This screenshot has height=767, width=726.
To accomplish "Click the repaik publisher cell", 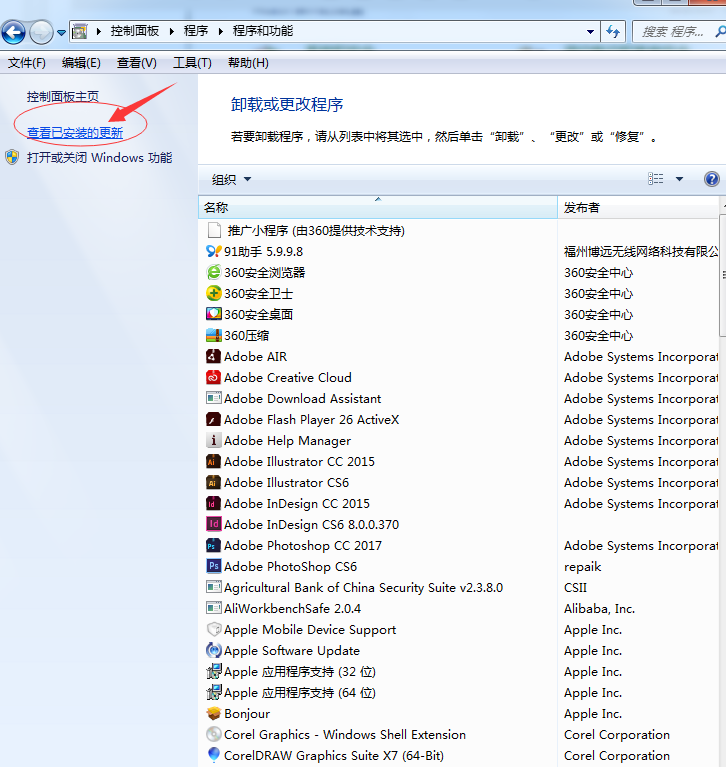I will click(583, 566).
